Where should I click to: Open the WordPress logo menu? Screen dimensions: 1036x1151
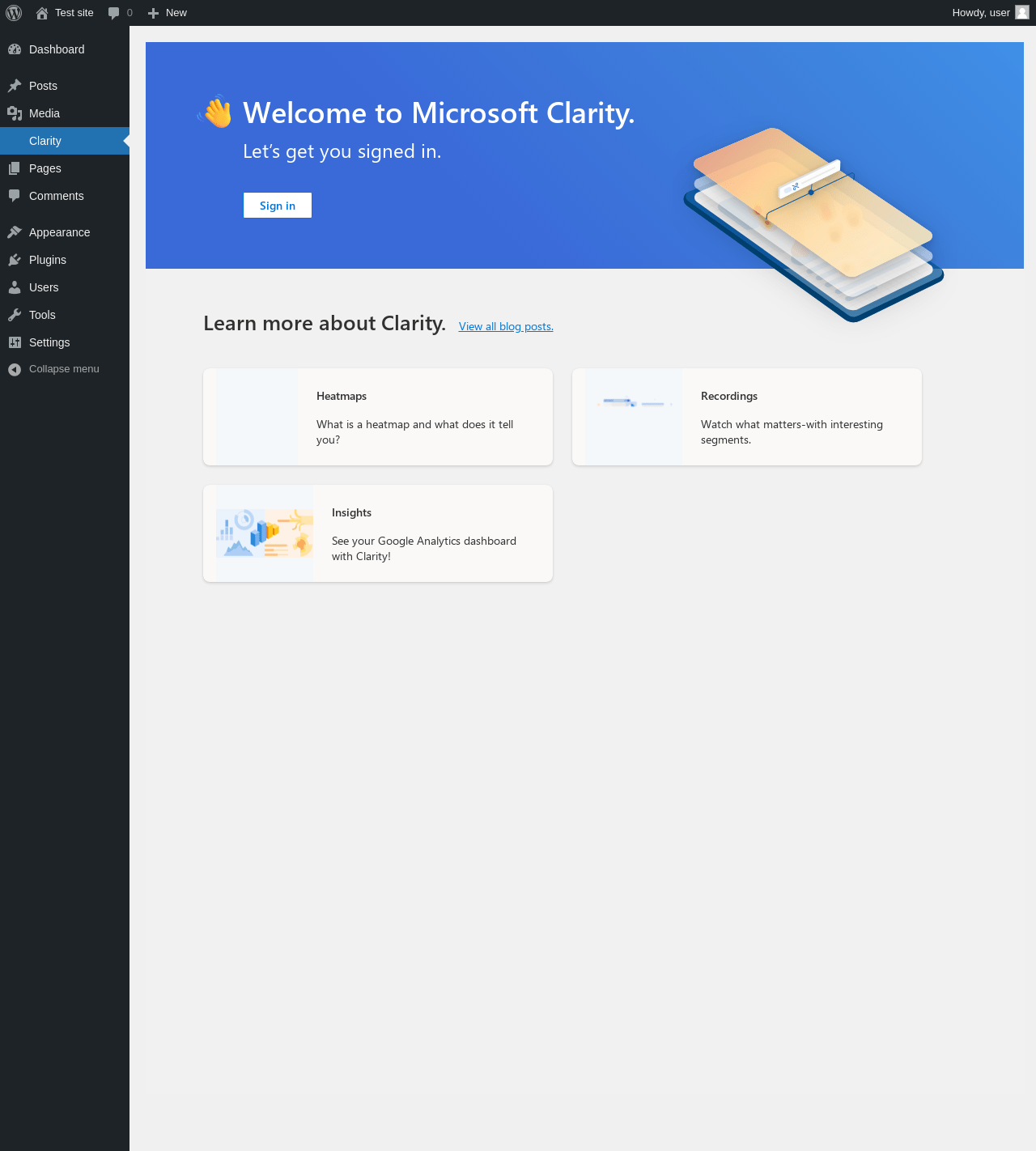14,13
